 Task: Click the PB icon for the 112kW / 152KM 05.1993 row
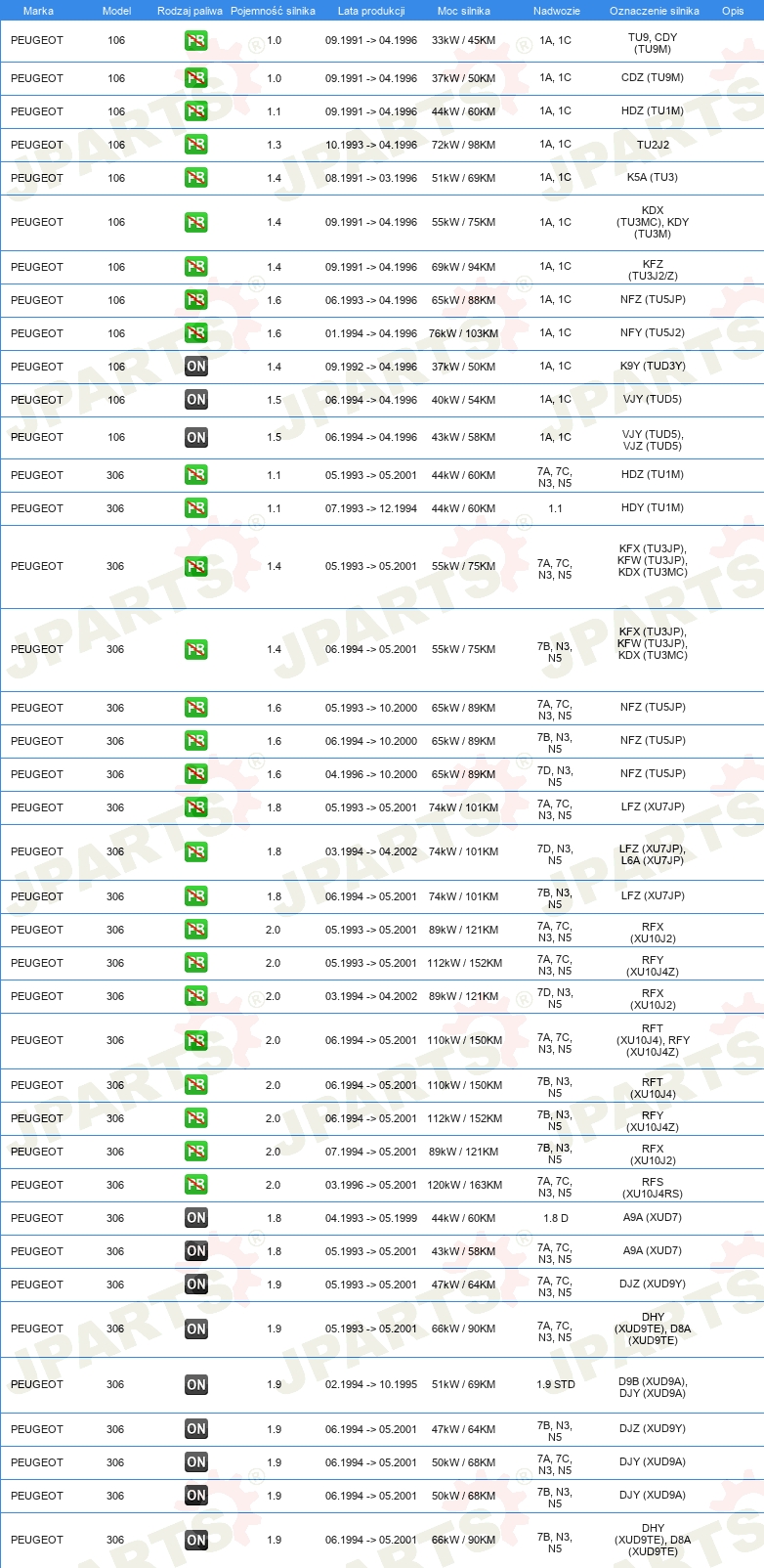coord(196,963)
